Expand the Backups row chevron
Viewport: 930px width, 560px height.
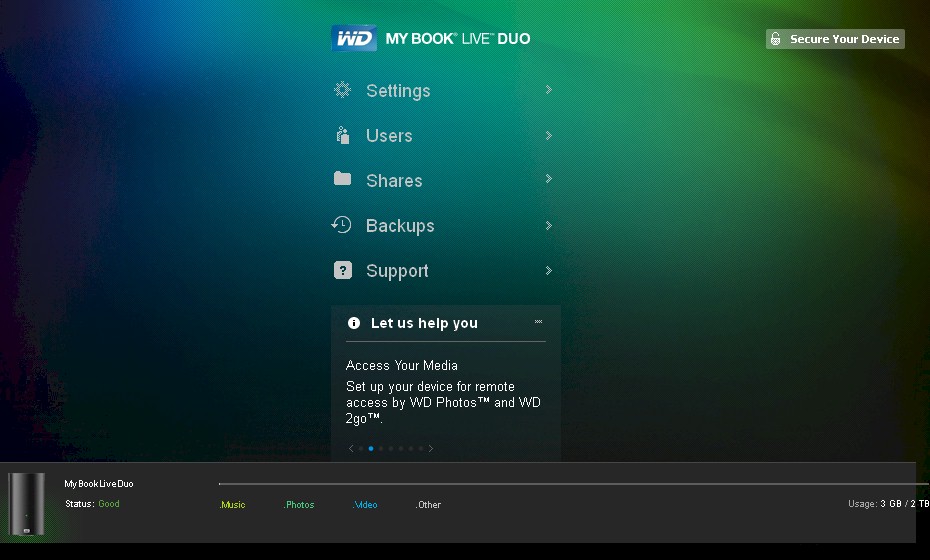(x=549, y=225)
